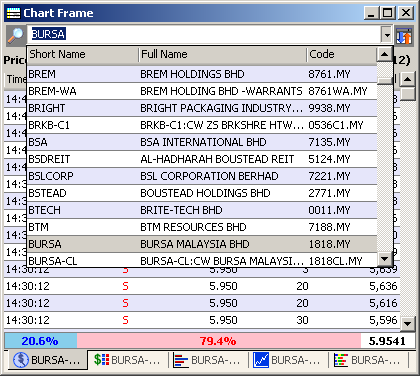420x376 pixels.
Task: Click the sort arrows icon beside search box
Action: 404,36
